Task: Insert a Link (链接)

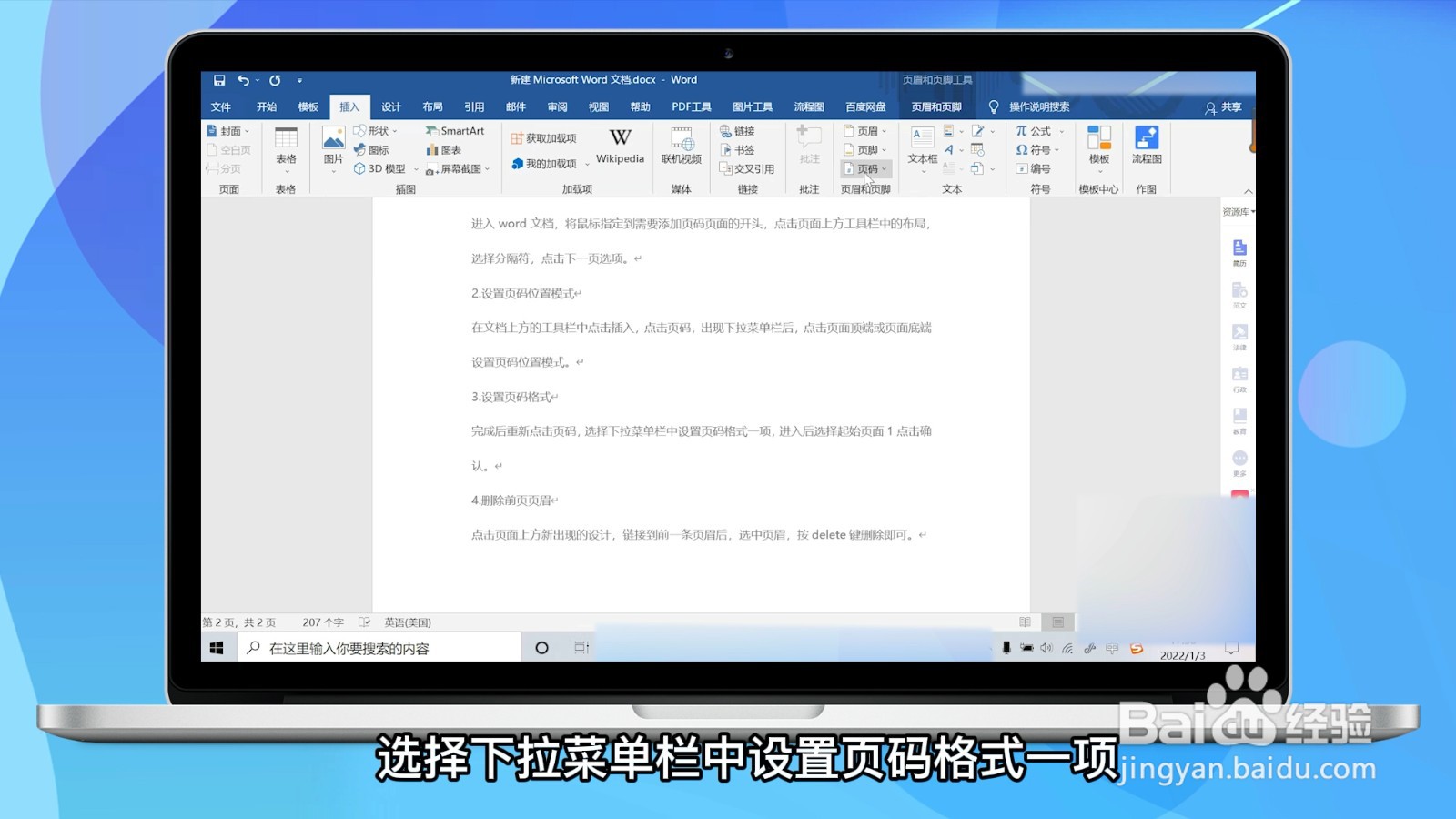Action: 738,131
